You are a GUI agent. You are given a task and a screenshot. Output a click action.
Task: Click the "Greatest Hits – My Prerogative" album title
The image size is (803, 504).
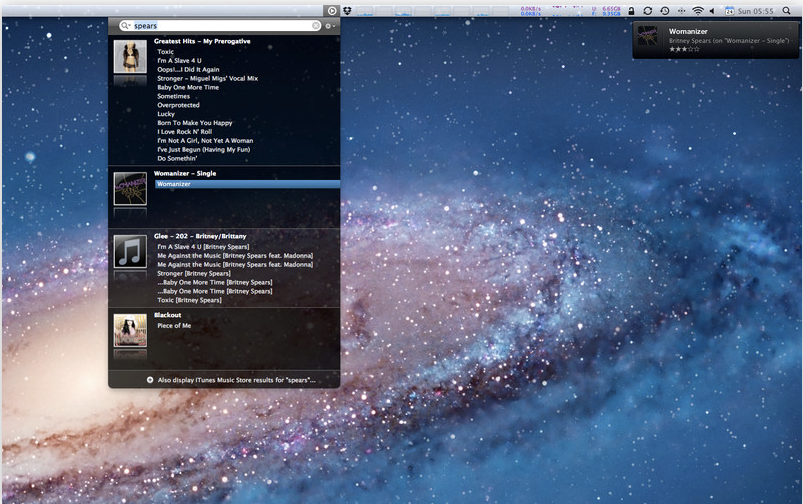click(x=202, y=41)
